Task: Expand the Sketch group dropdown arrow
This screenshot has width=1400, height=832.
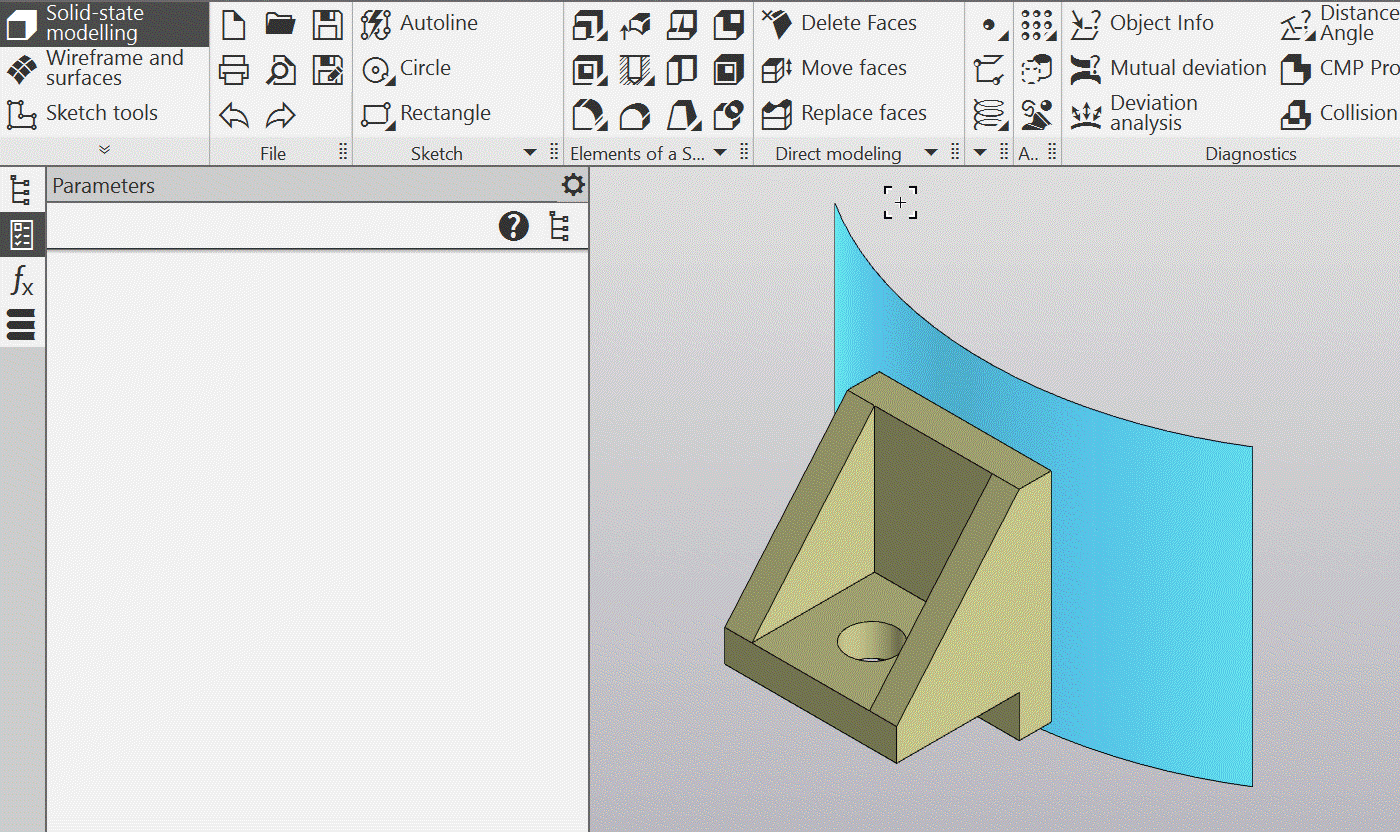Action: (x=530, y=153)
